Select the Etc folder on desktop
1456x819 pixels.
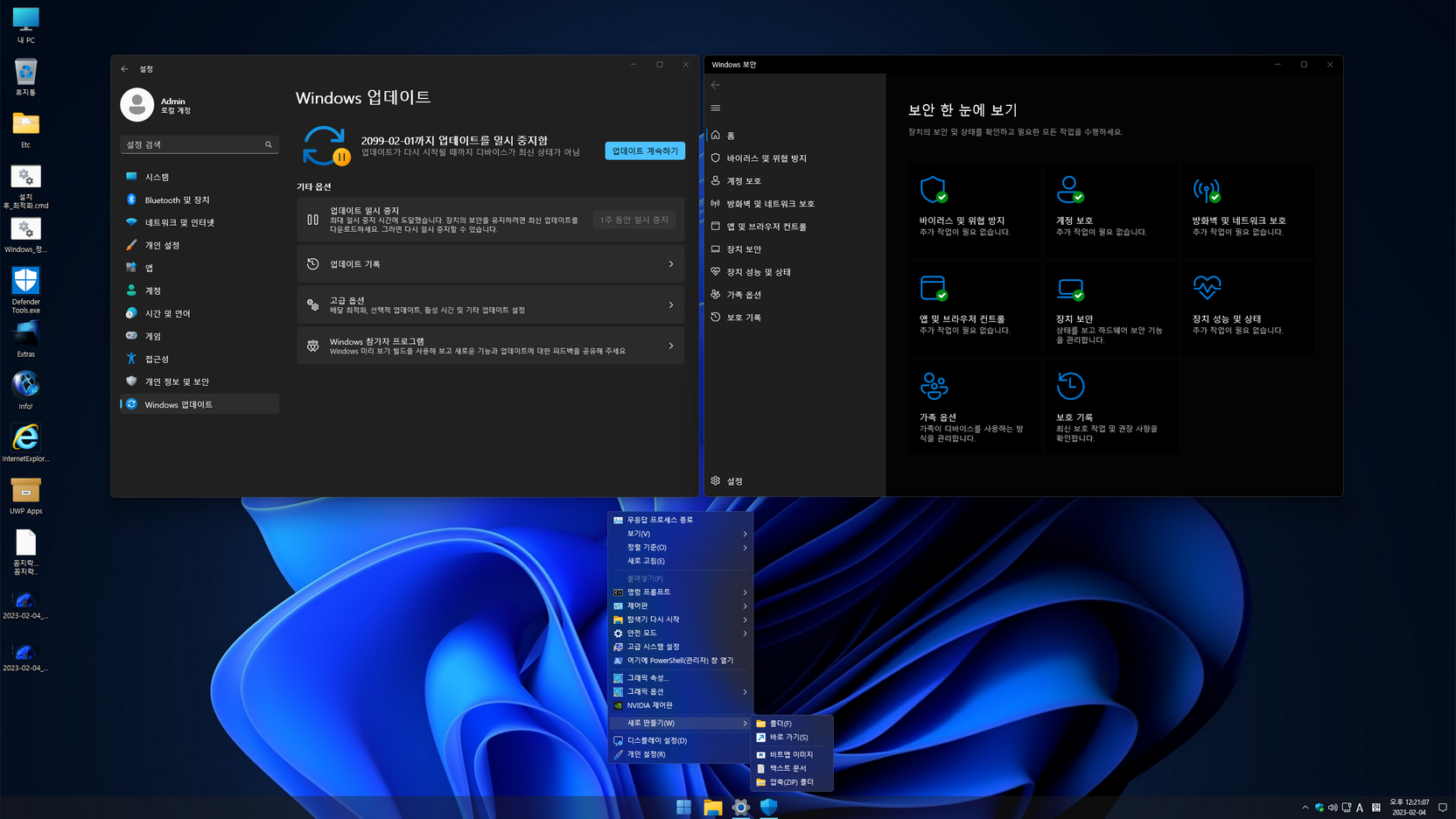tap(25, 129)
